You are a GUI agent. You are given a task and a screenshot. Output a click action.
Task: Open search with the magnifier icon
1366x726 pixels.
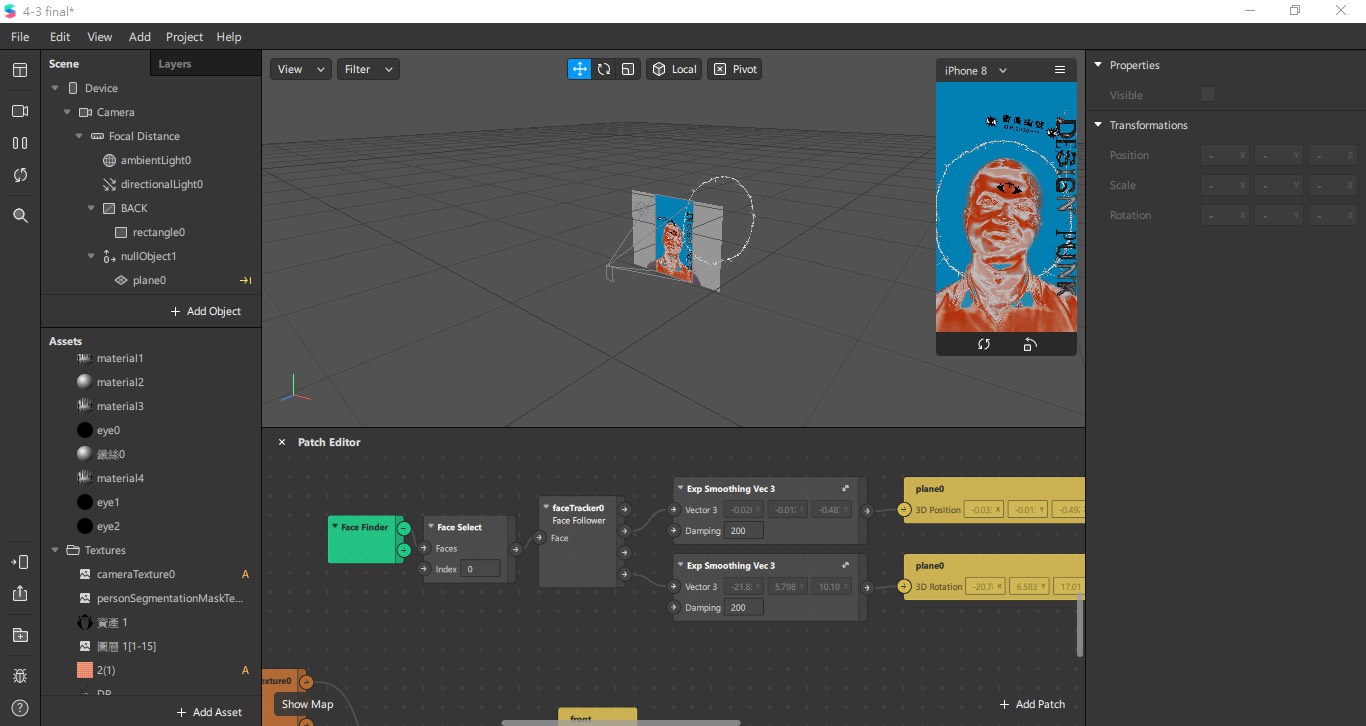[20, 215]
